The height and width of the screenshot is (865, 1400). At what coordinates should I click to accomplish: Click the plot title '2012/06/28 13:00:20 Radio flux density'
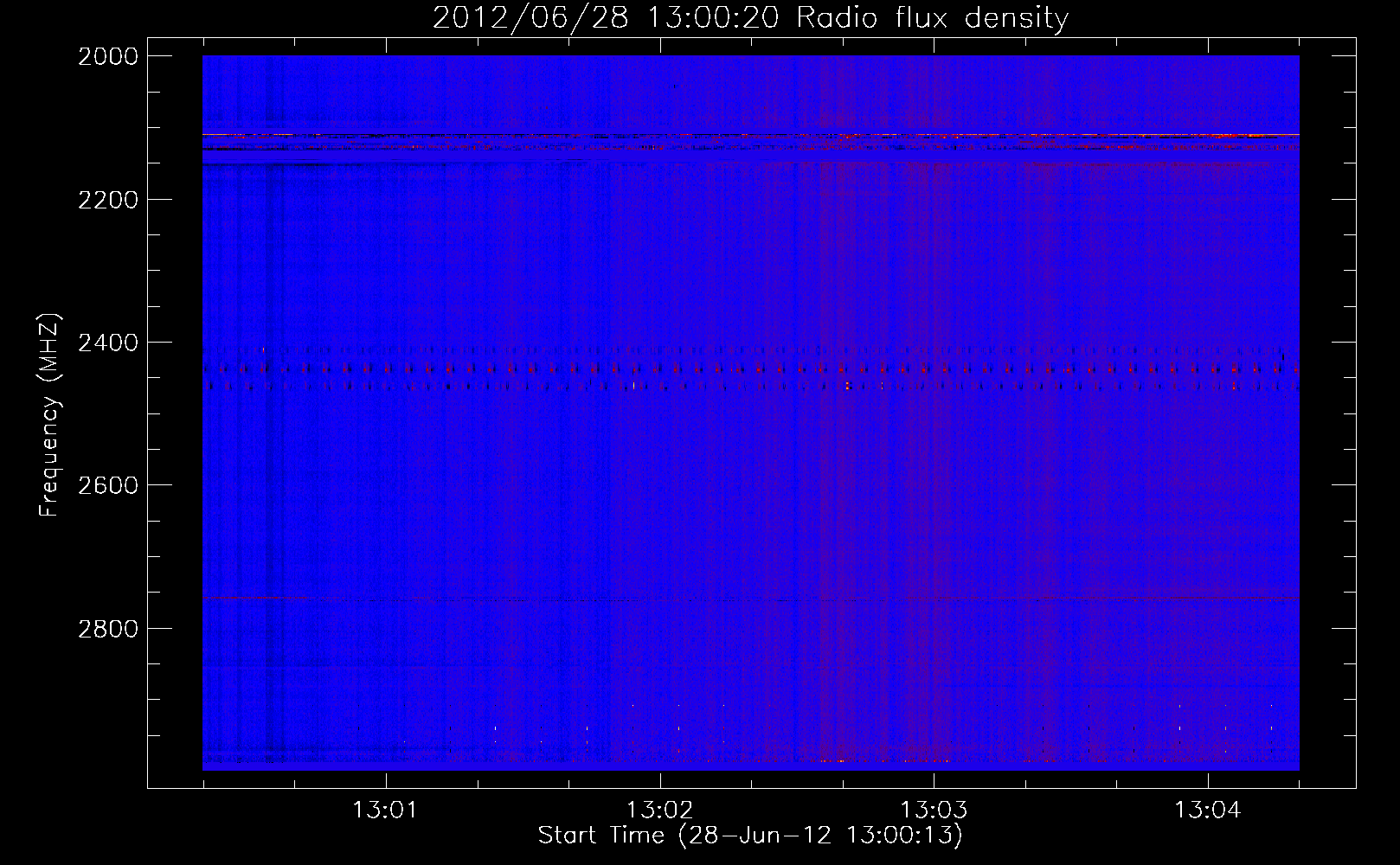pos(750,17)
